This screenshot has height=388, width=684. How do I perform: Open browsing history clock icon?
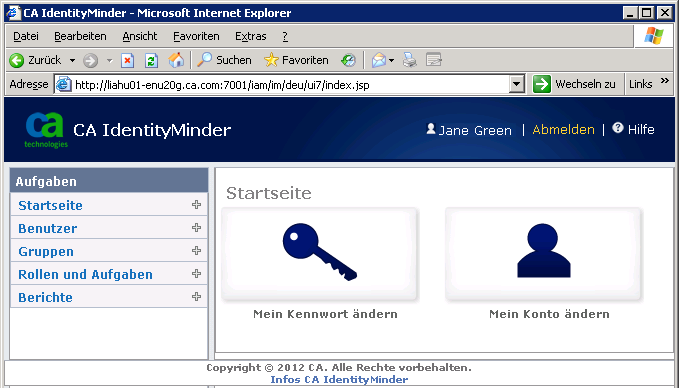348,60
